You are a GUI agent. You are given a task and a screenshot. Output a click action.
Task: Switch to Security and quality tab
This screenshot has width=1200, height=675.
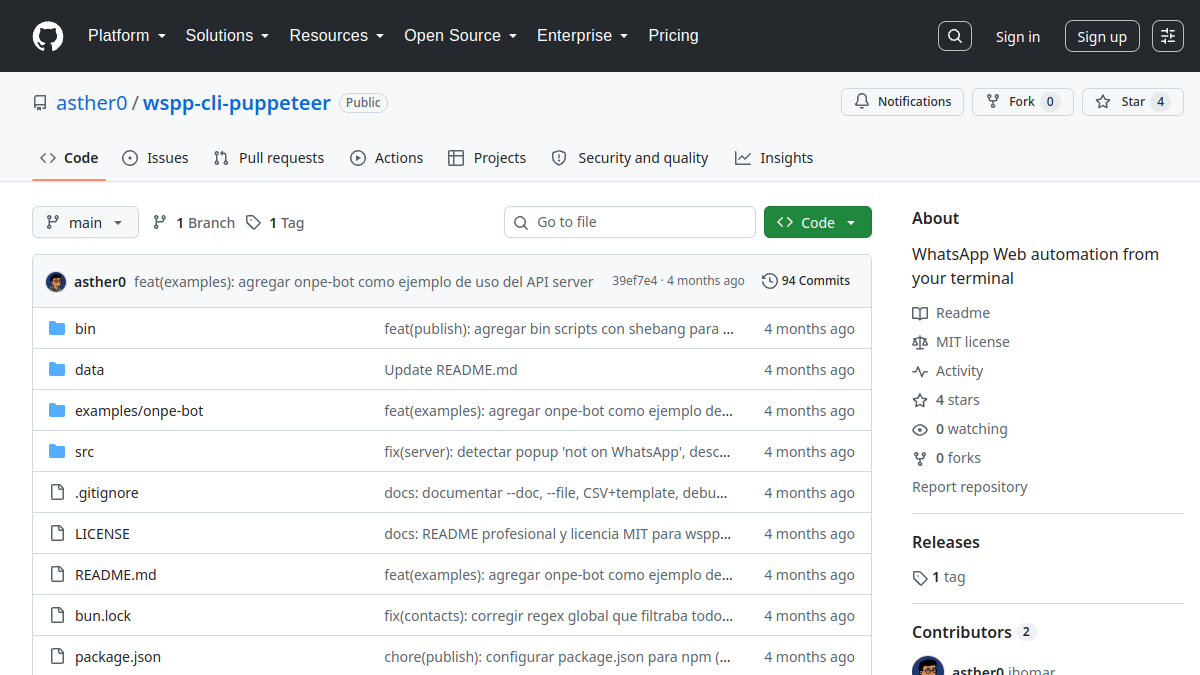click(630, 158)
